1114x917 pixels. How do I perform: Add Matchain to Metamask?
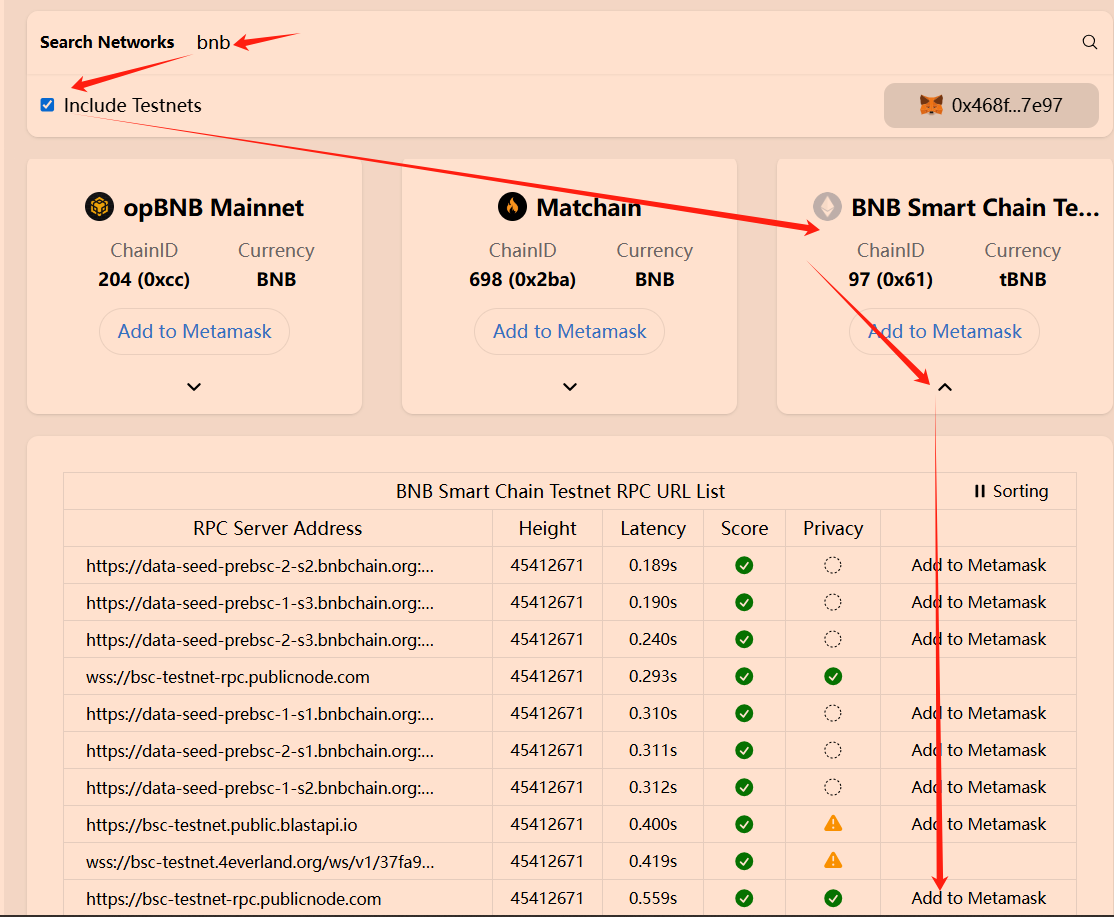[x=570, y=331]
